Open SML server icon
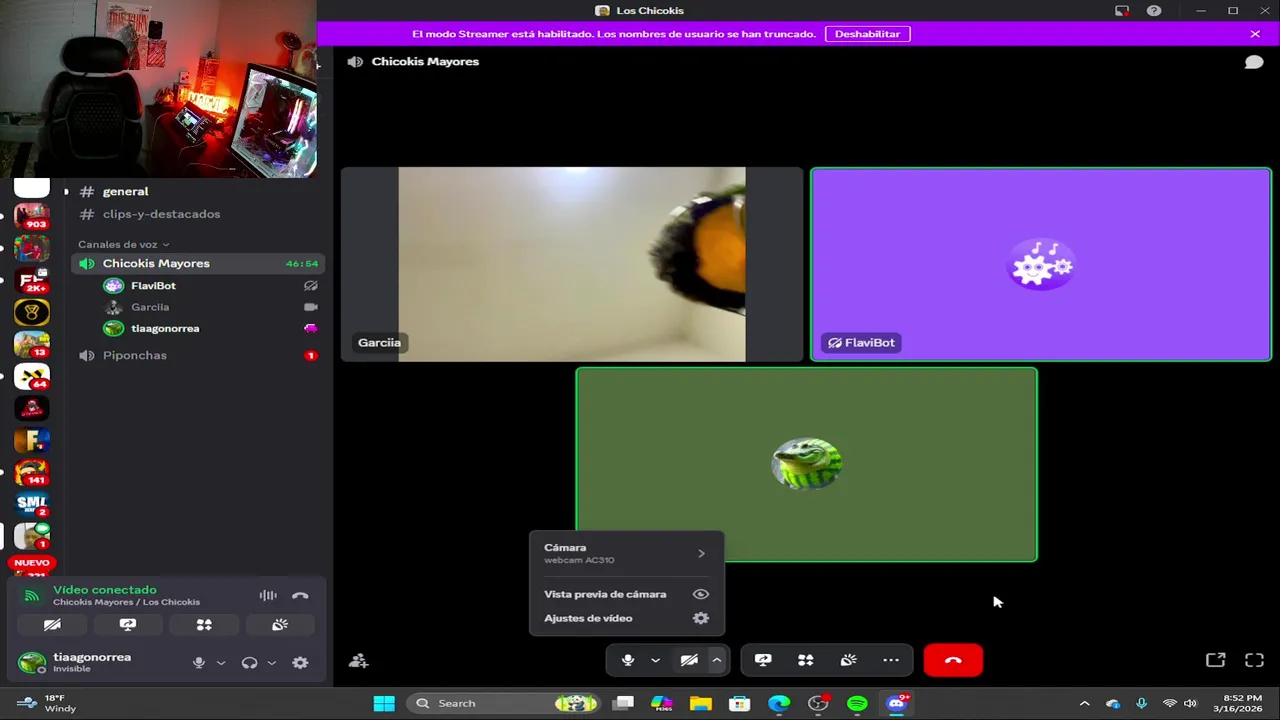This screenshot has width=1280, height=720. coord(32,504)
